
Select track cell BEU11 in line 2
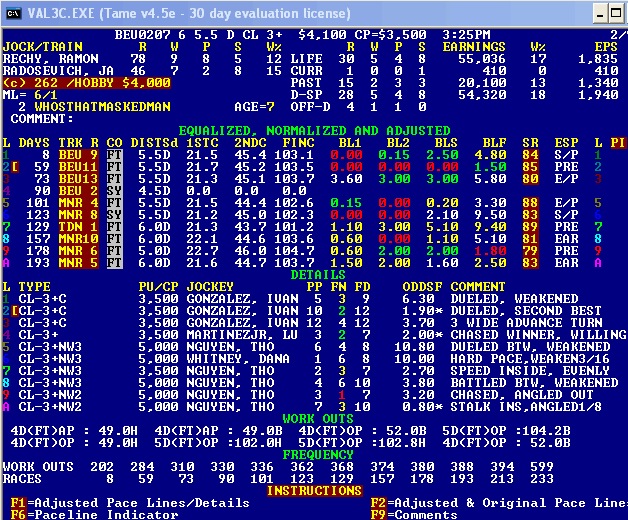point(78,167)
